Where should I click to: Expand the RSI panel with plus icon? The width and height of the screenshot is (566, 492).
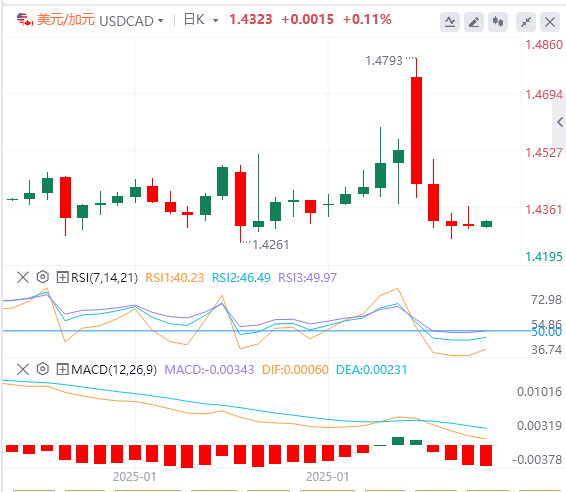(62, 277)
